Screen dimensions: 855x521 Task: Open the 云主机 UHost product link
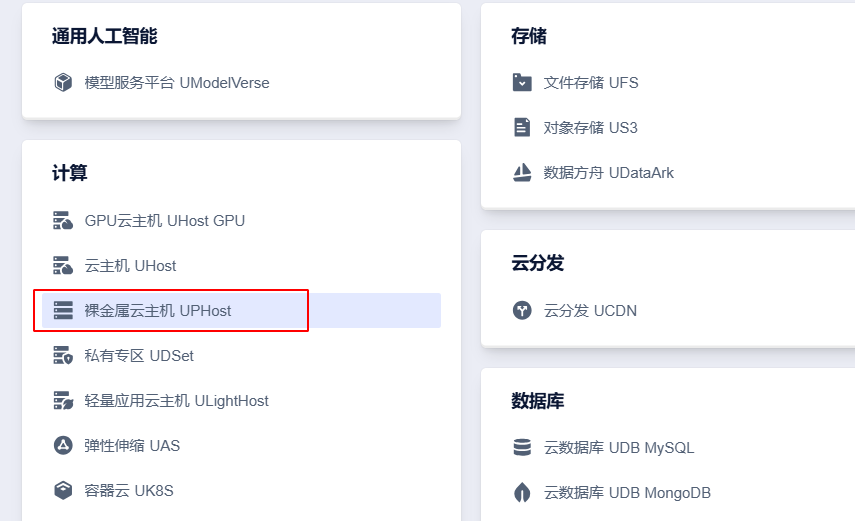pos(130,265)
